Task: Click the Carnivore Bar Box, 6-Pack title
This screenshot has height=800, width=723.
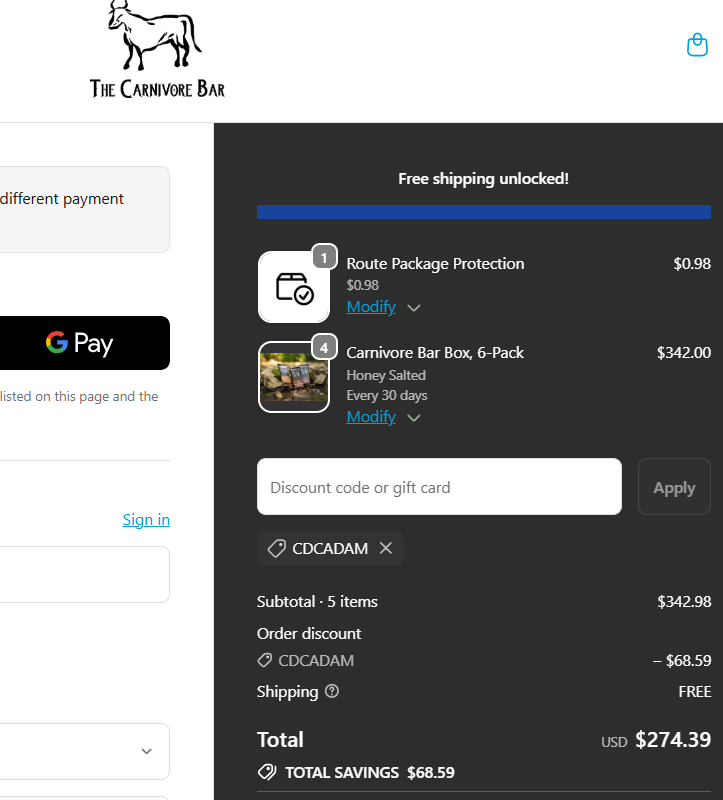Action: pos(435,352)
